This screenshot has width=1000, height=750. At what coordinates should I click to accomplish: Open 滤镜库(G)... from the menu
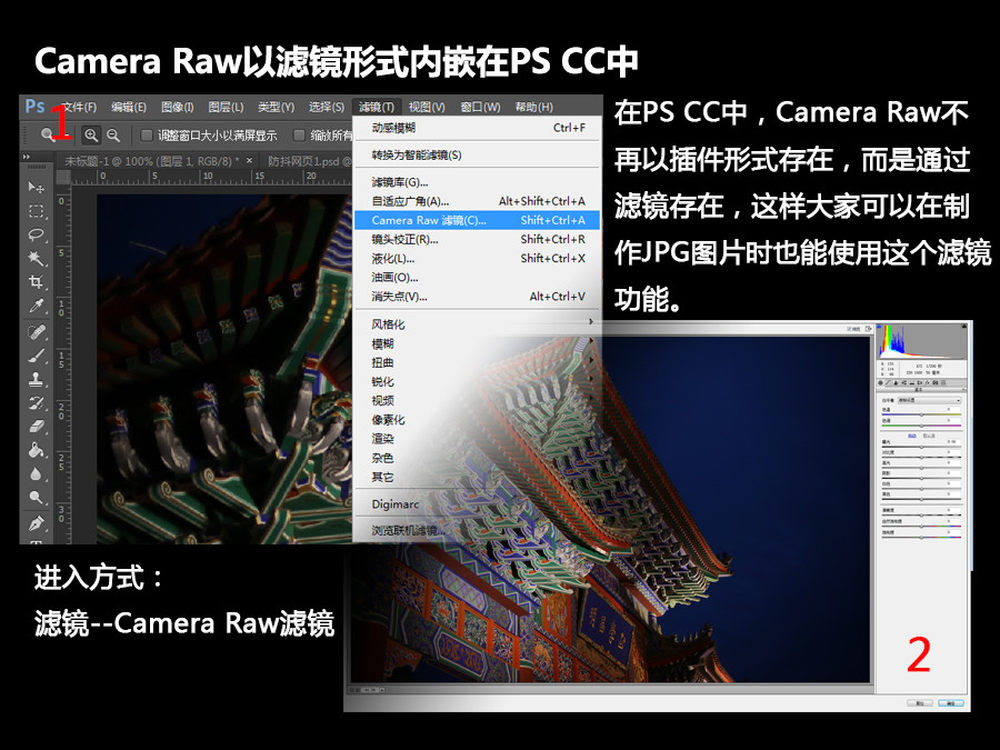pyautogui.click(x=476, y=182)
